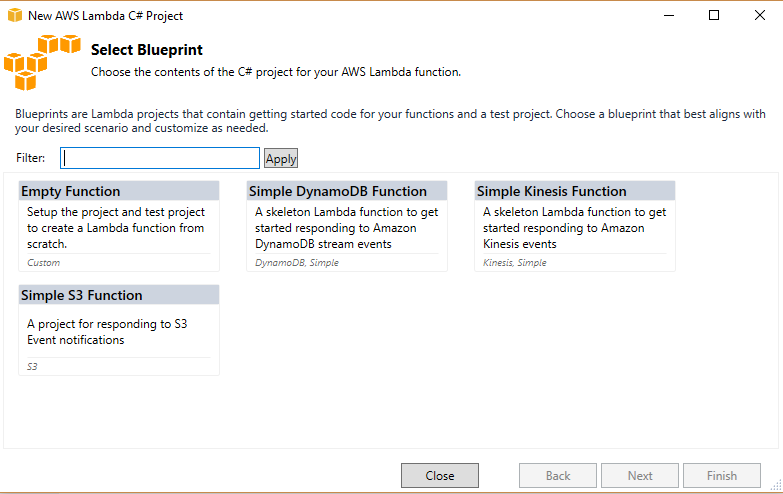Viewport: 783px width, 494px height.
Task: Click the resize grip at window corner
Action: coord(776,486)
